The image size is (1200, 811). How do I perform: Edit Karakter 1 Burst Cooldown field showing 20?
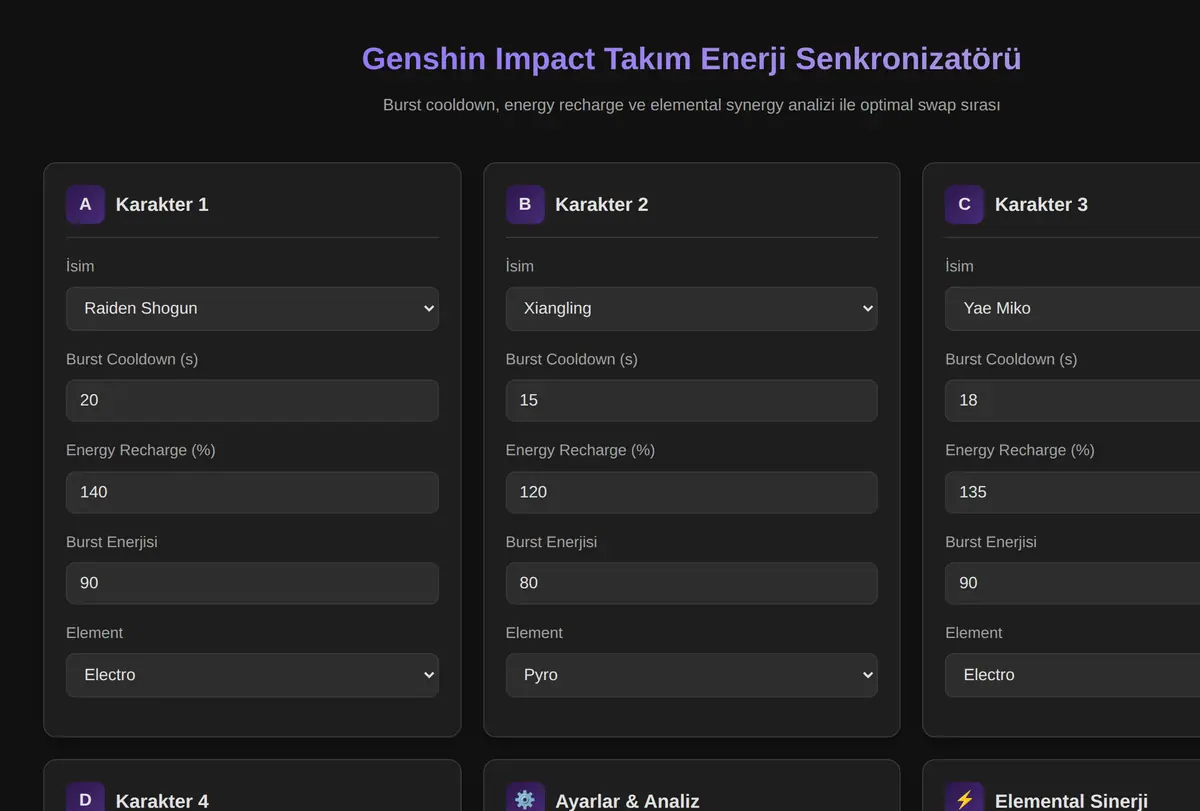point(252,400)
